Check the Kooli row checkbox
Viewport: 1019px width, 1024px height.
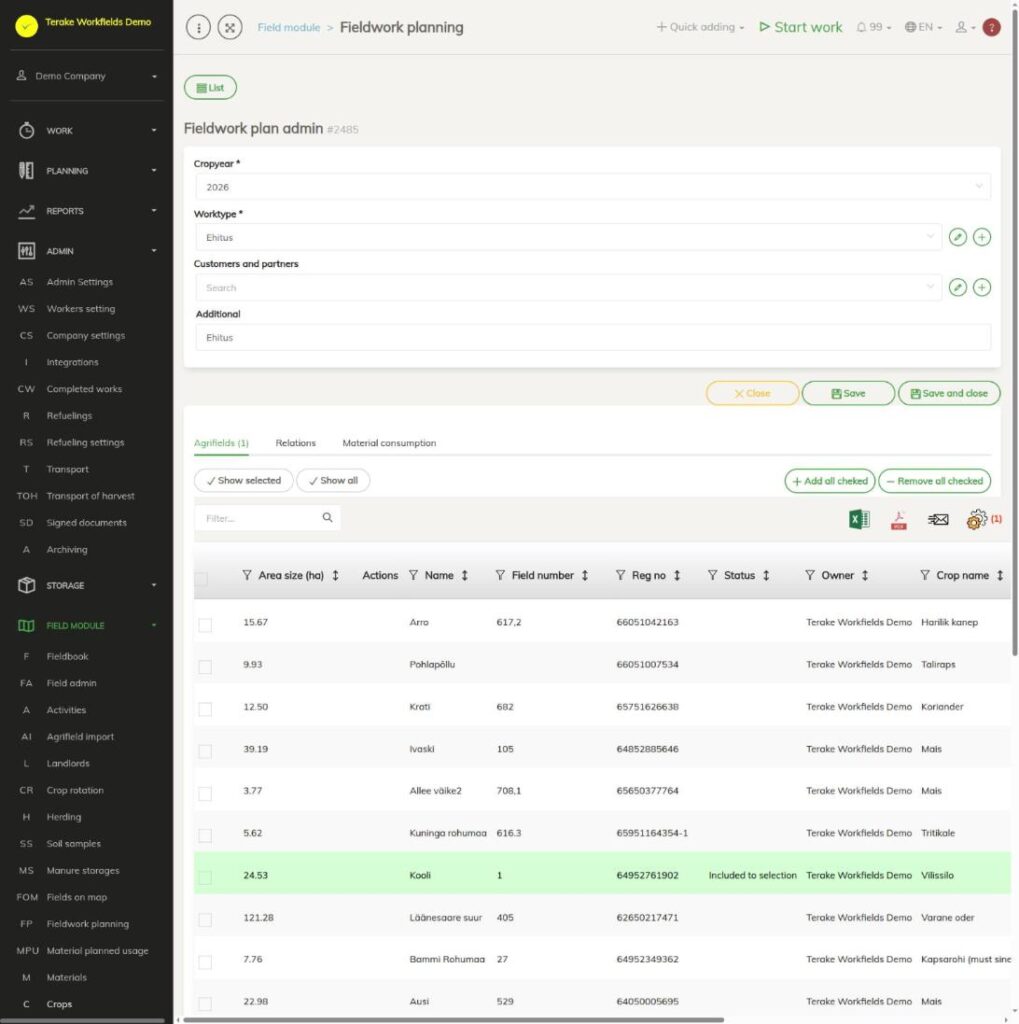click(205, 878)
